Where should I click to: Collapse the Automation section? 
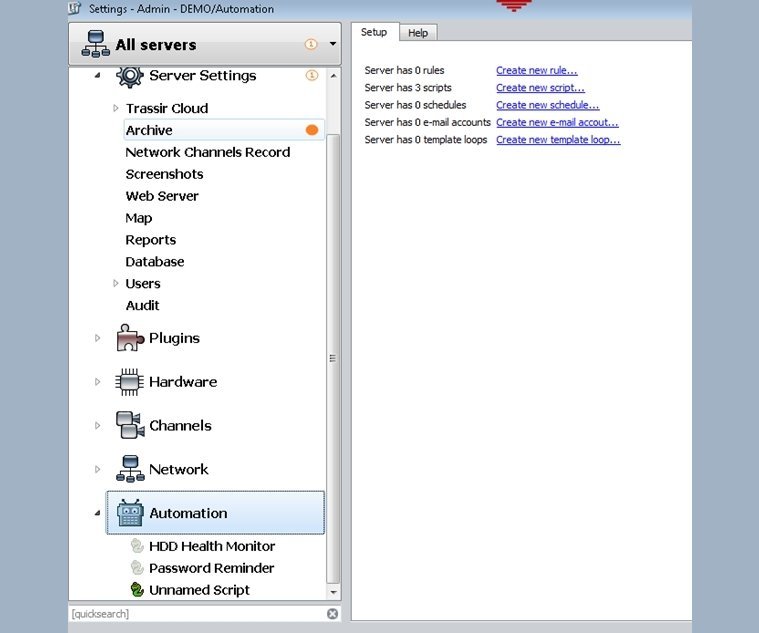[x=97, y=513]
